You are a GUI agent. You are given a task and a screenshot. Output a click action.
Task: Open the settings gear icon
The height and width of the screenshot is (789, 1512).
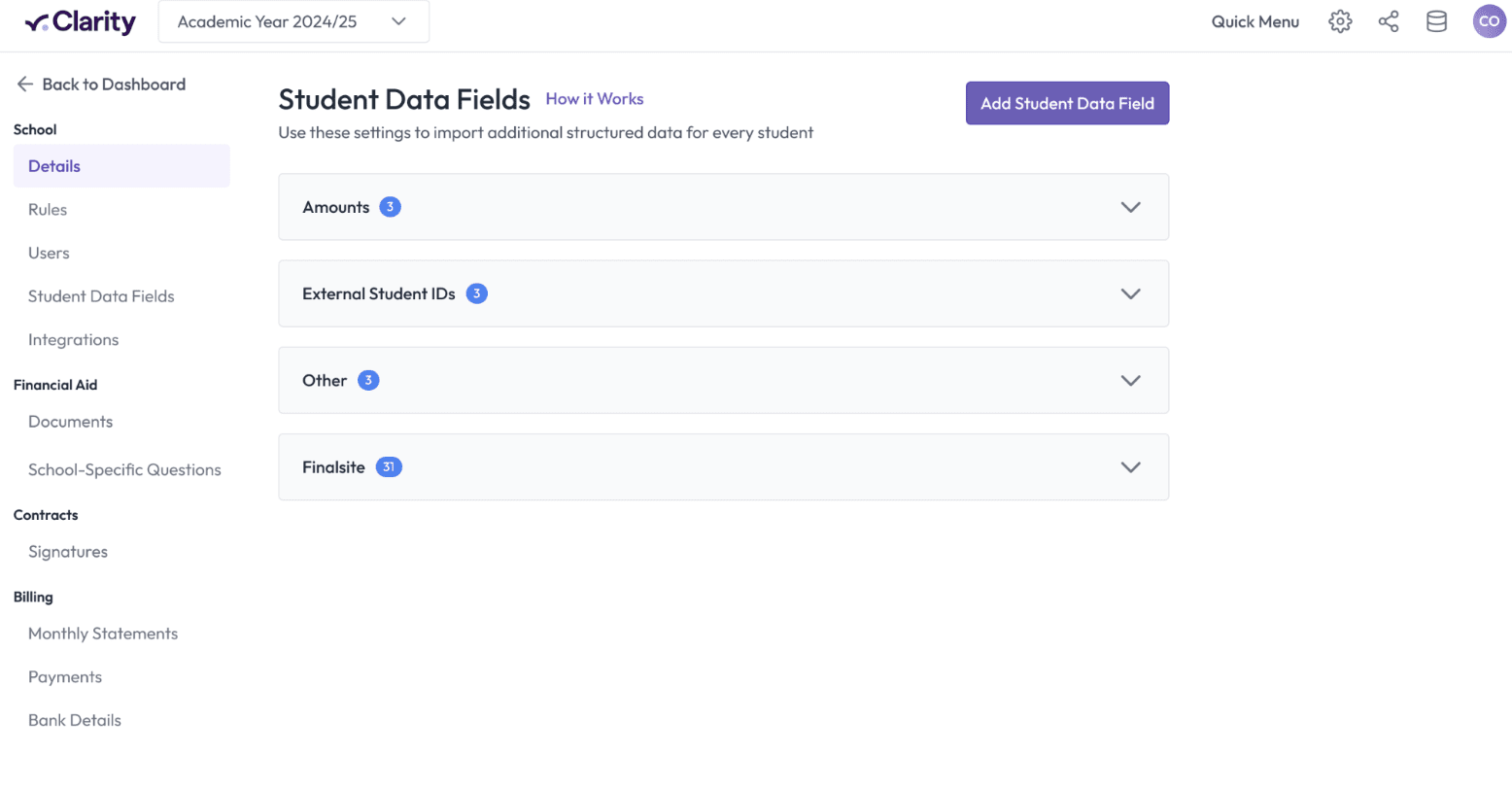tap(1340, 20)
